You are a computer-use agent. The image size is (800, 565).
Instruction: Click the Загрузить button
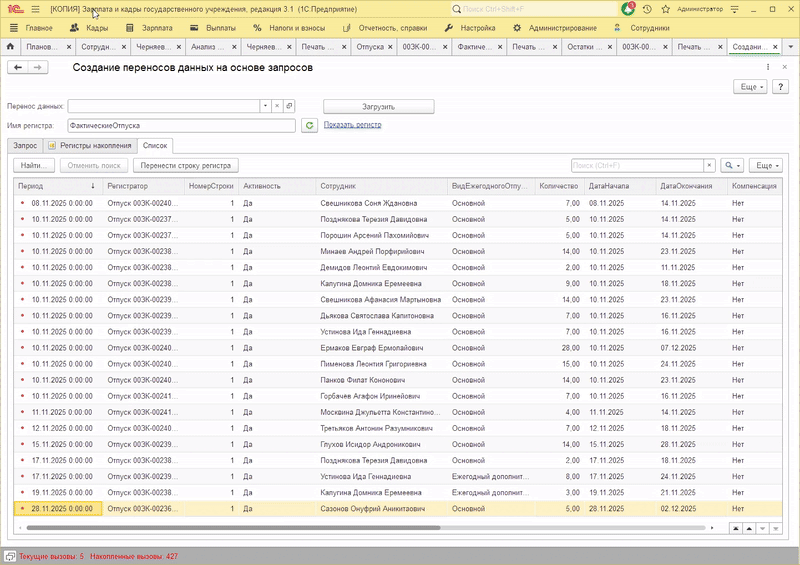point(379,107)
